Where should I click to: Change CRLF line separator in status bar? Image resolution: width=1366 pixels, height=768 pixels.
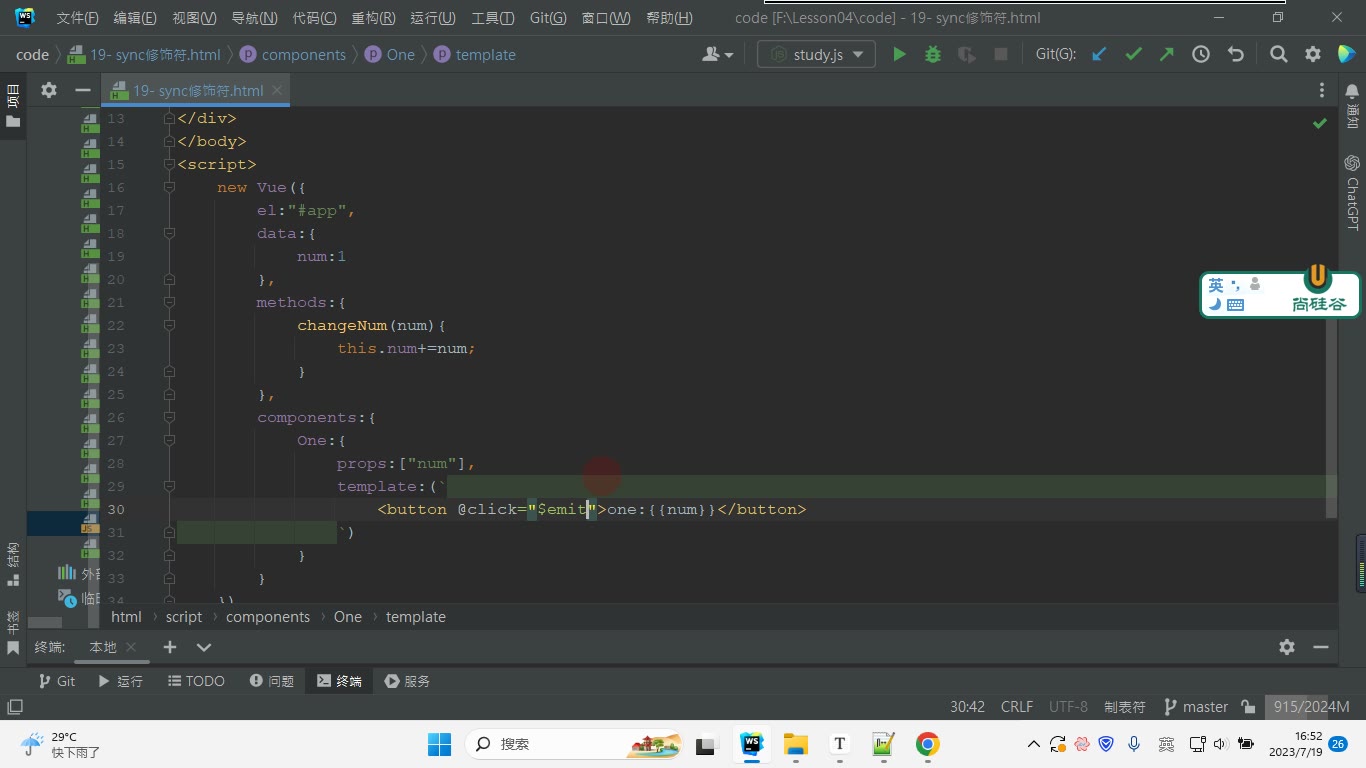coord(1017,707)
